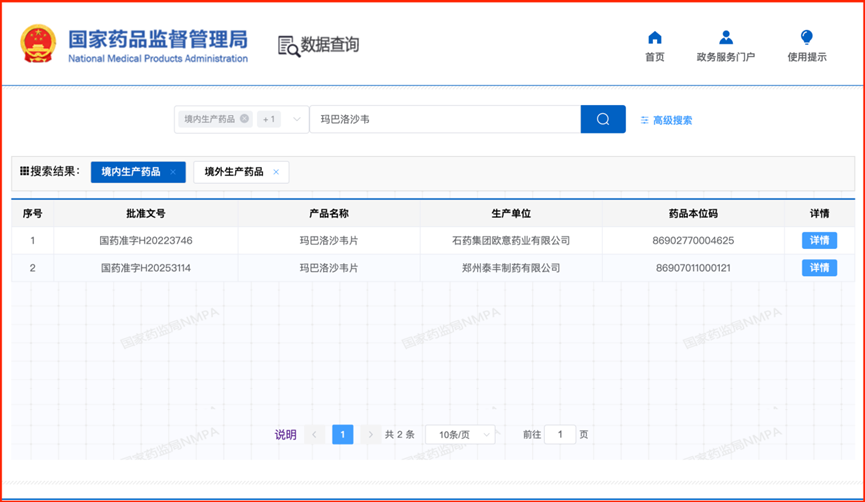Open 政务服务门户 portal icon

click(726, 38)
